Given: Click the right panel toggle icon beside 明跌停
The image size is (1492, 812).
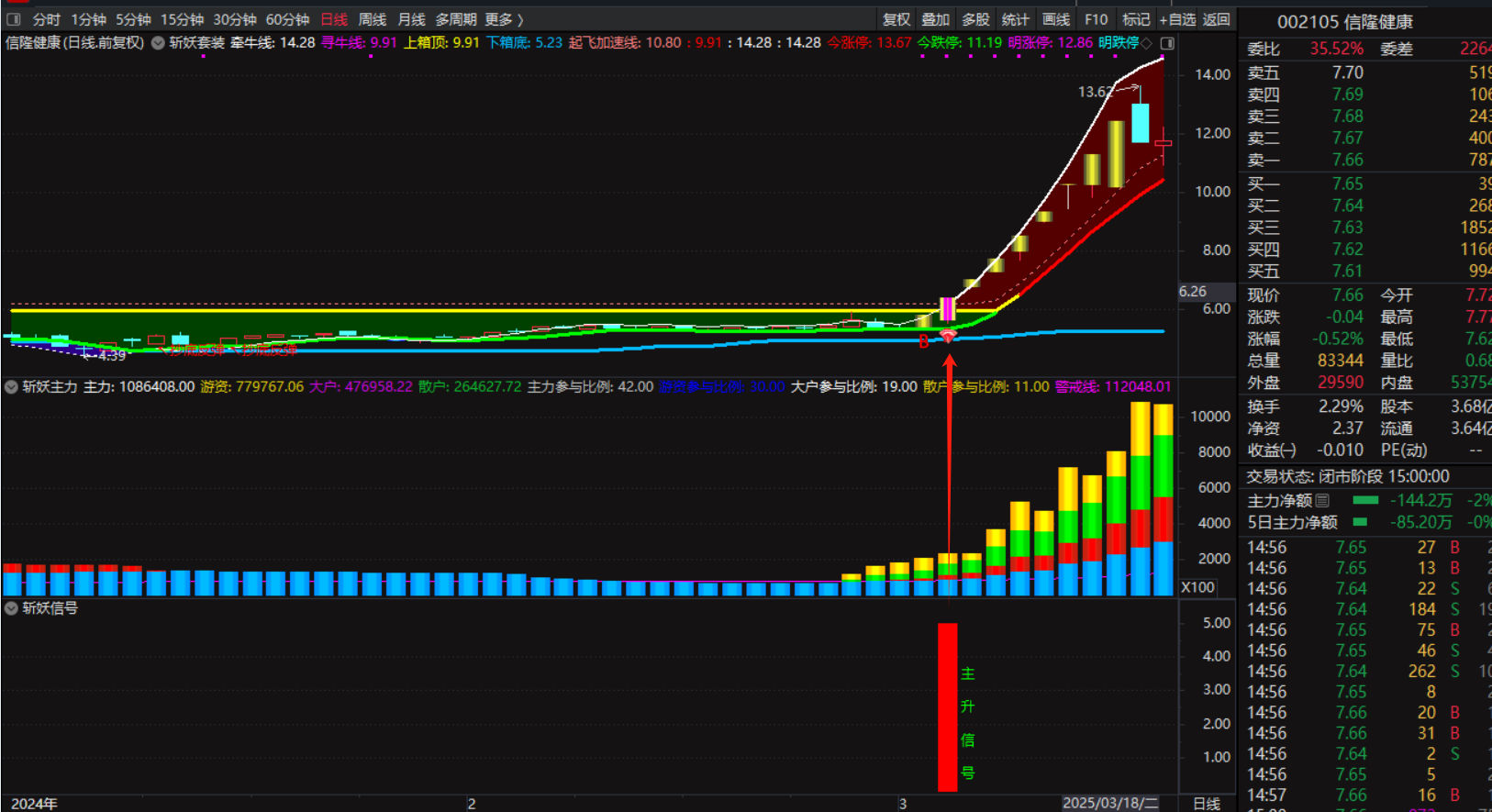Looking at the screenshot, I should 1167,43.
